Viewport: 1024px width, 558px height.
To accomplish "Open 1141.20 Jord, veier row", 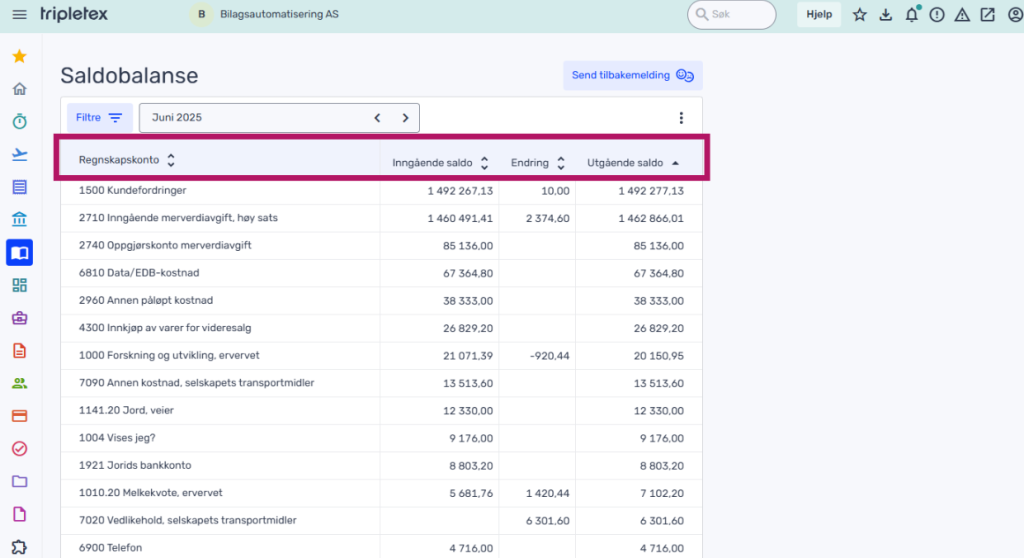I will [381, 410].
